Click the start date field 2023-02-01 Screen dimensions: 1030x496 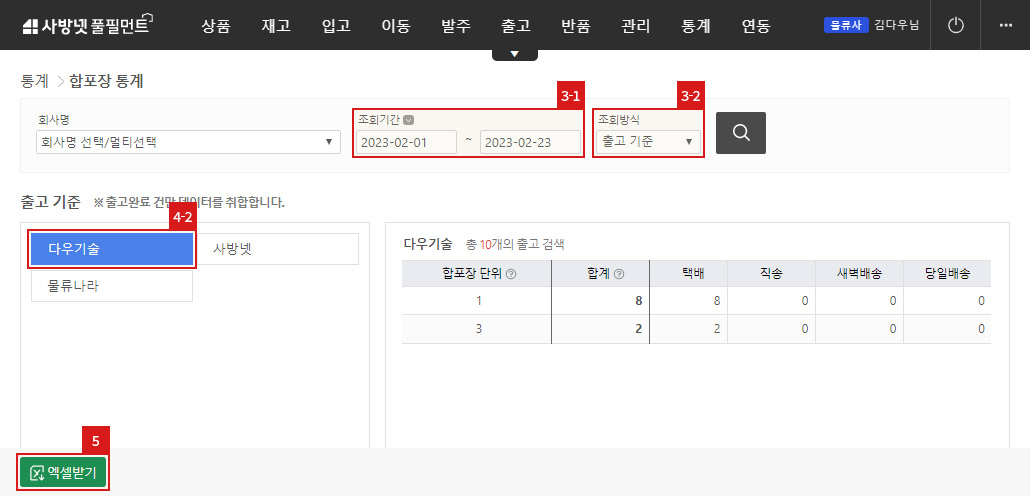click(x=406, y=143)
